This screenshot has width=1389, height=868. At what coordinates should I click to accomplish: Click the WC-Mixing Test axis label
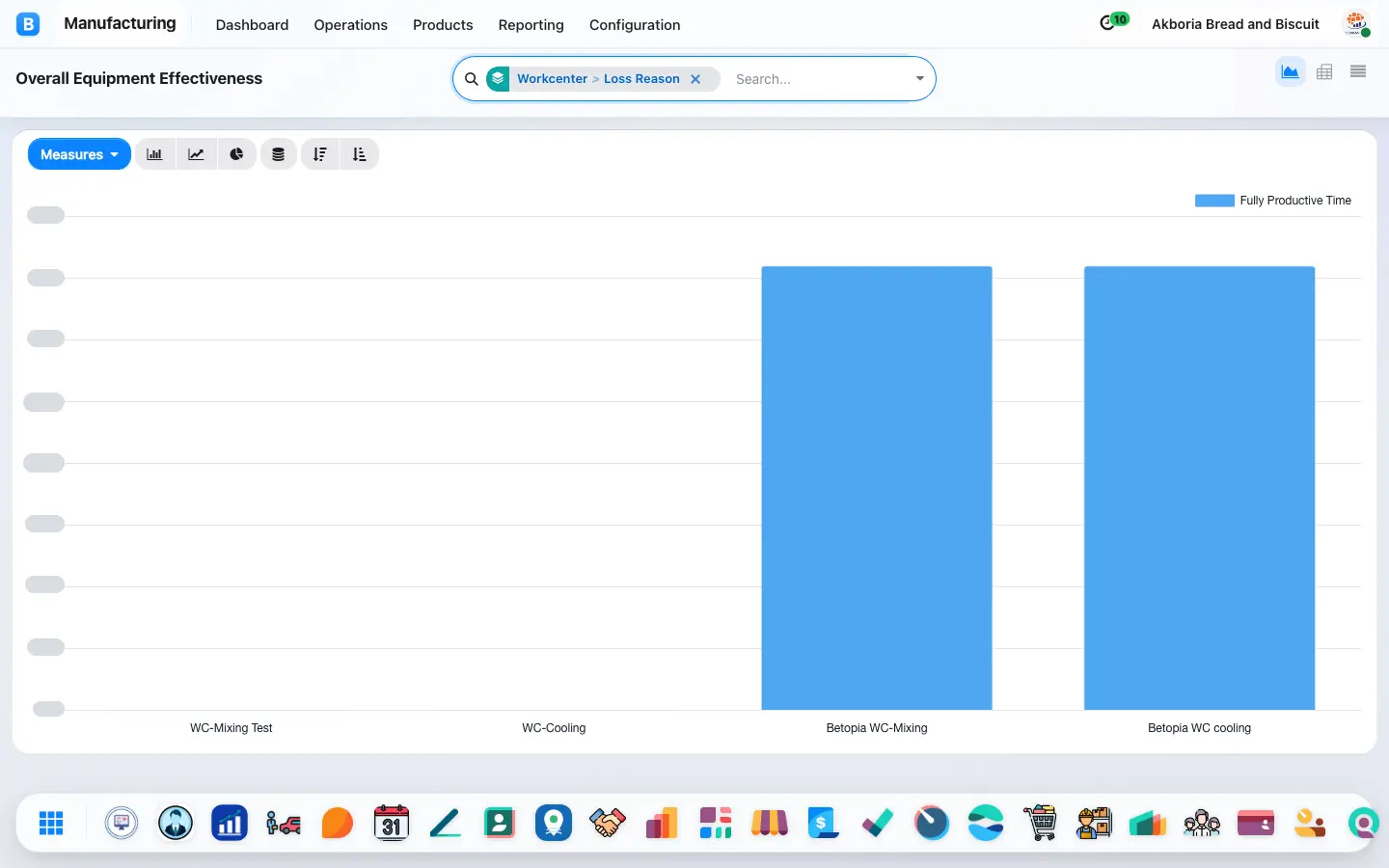[231, 728]
